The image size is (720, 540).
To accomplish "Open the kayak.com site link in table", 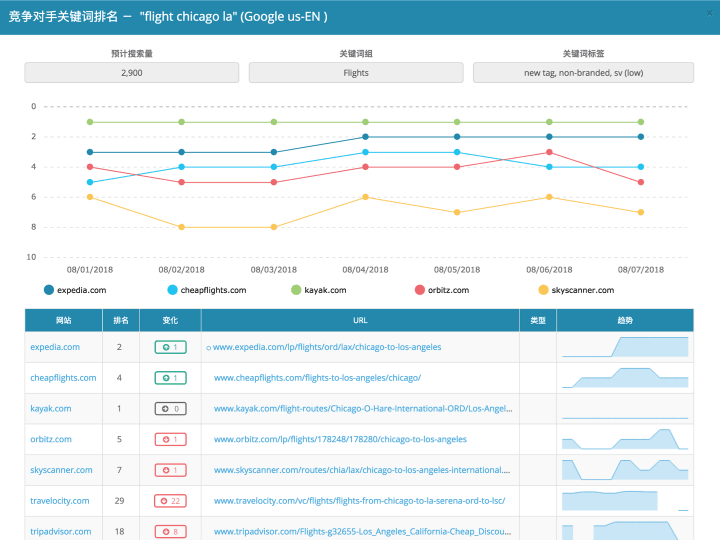I will pos(51,409).
